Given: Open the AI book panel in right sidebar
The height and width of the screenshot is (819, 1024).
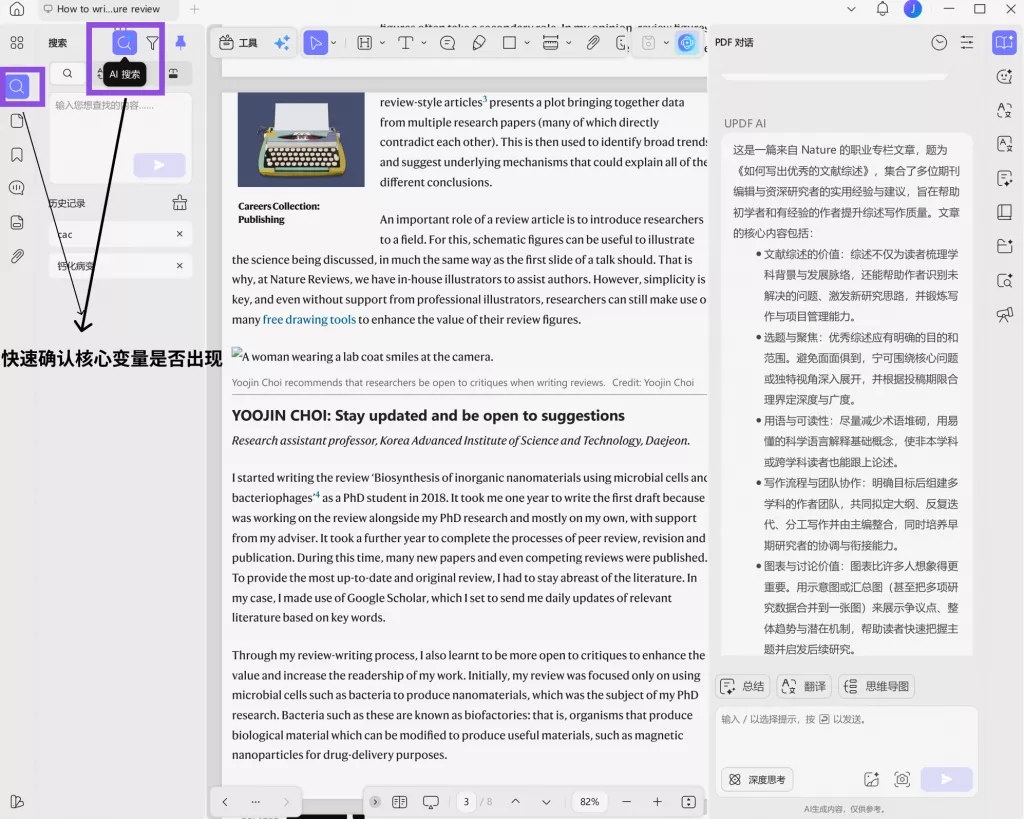Looking at the screenshot, I should click(x=1004, y=43).
